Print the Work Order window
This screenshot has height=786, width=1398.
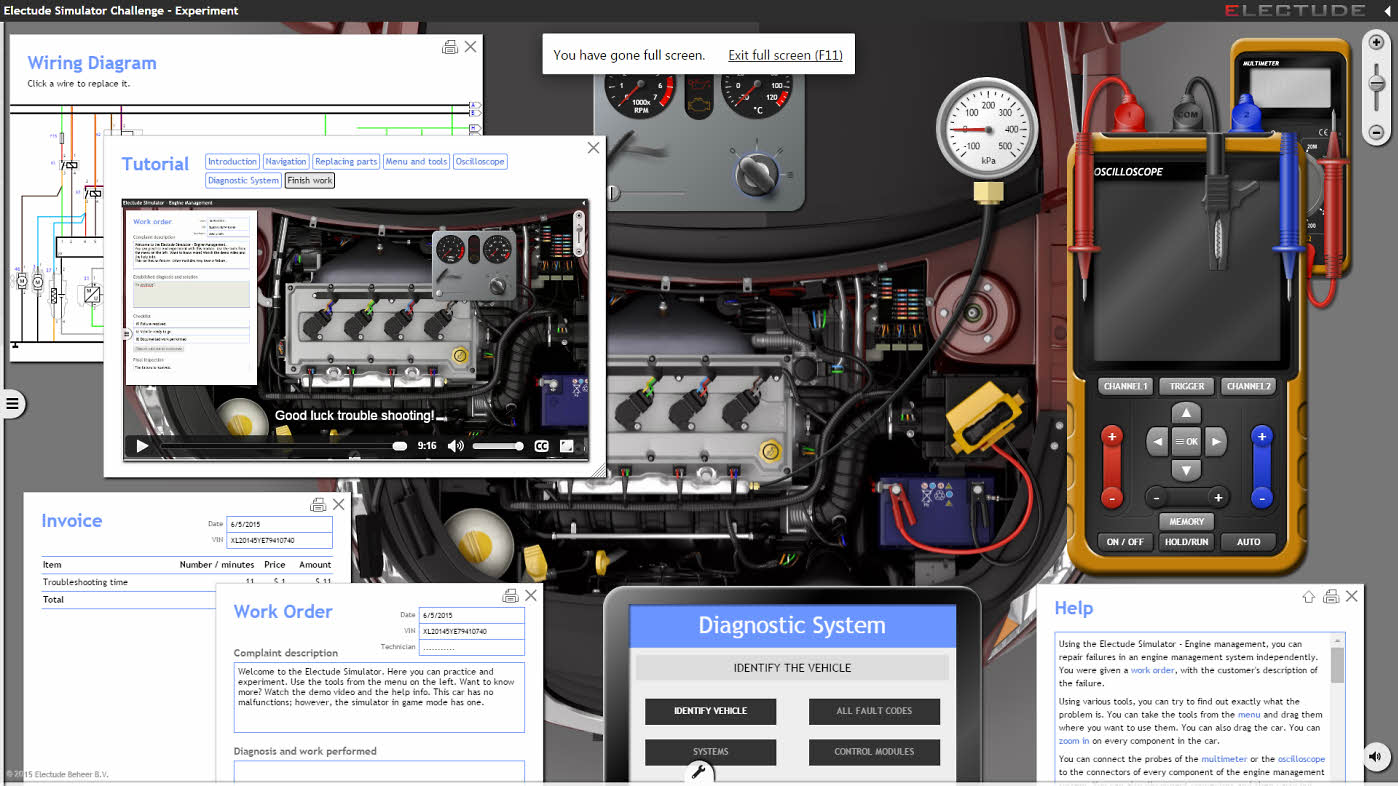510,596
